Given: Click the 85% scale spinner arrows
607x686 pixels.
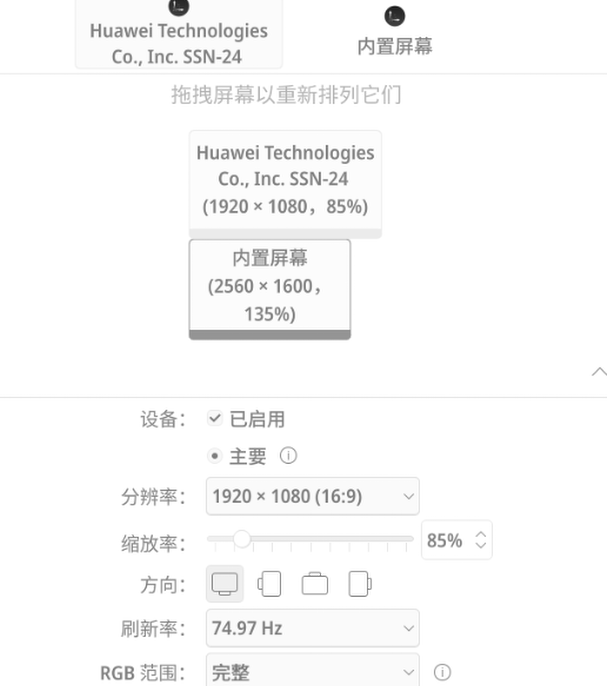Looking at the screenshot, I should (x=481, y=540).
